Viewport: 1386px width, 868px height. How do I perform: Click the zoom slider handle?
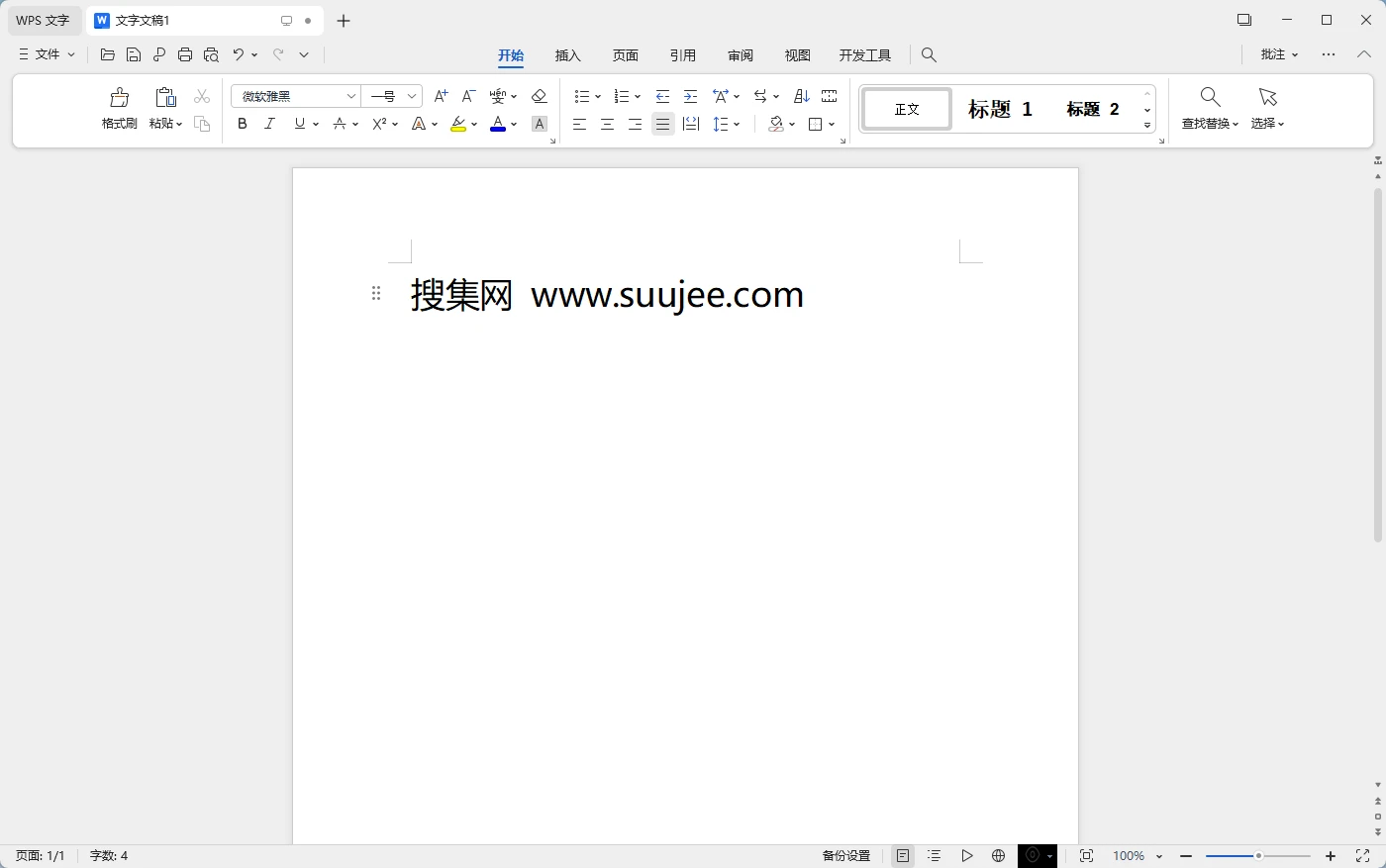[x=1258, y=856]
